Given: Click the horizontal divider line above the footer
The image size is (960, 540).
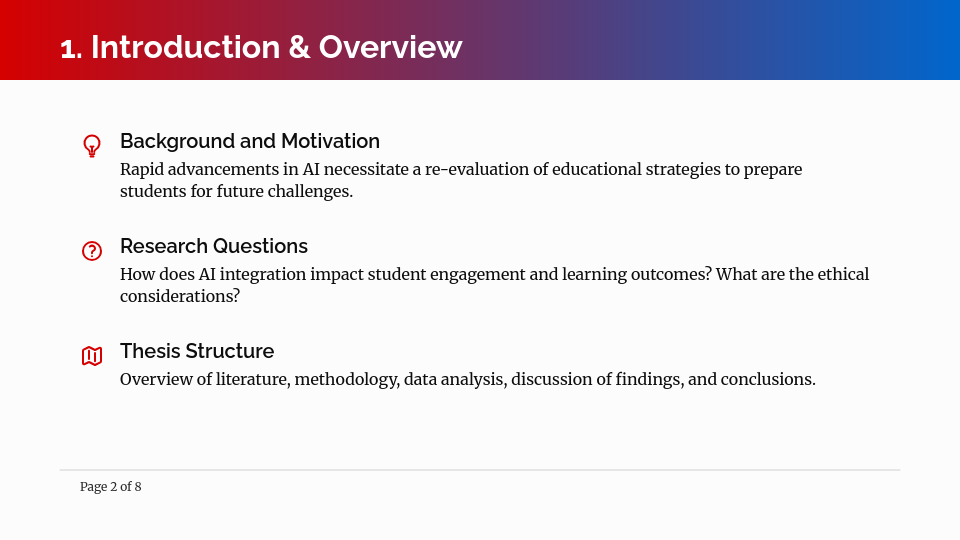Looking at the screenshot, I should [x=480, y=470].
